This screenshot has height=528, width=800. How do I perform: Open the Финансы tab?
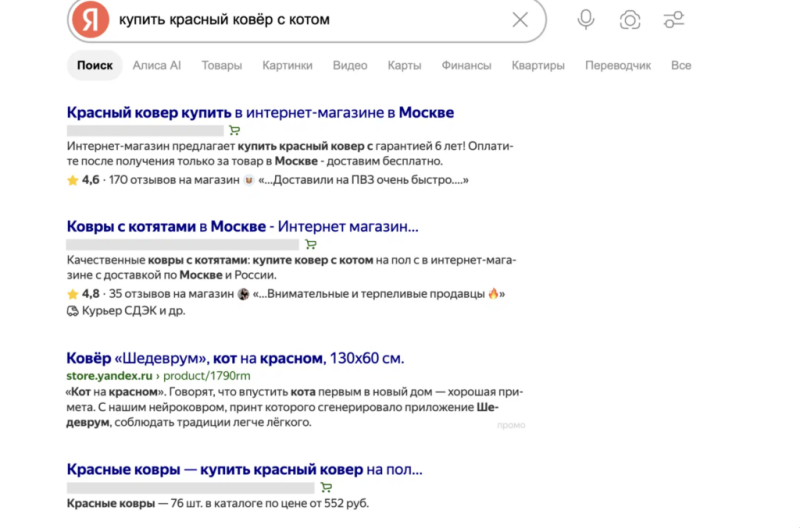(x=466, y=65)
